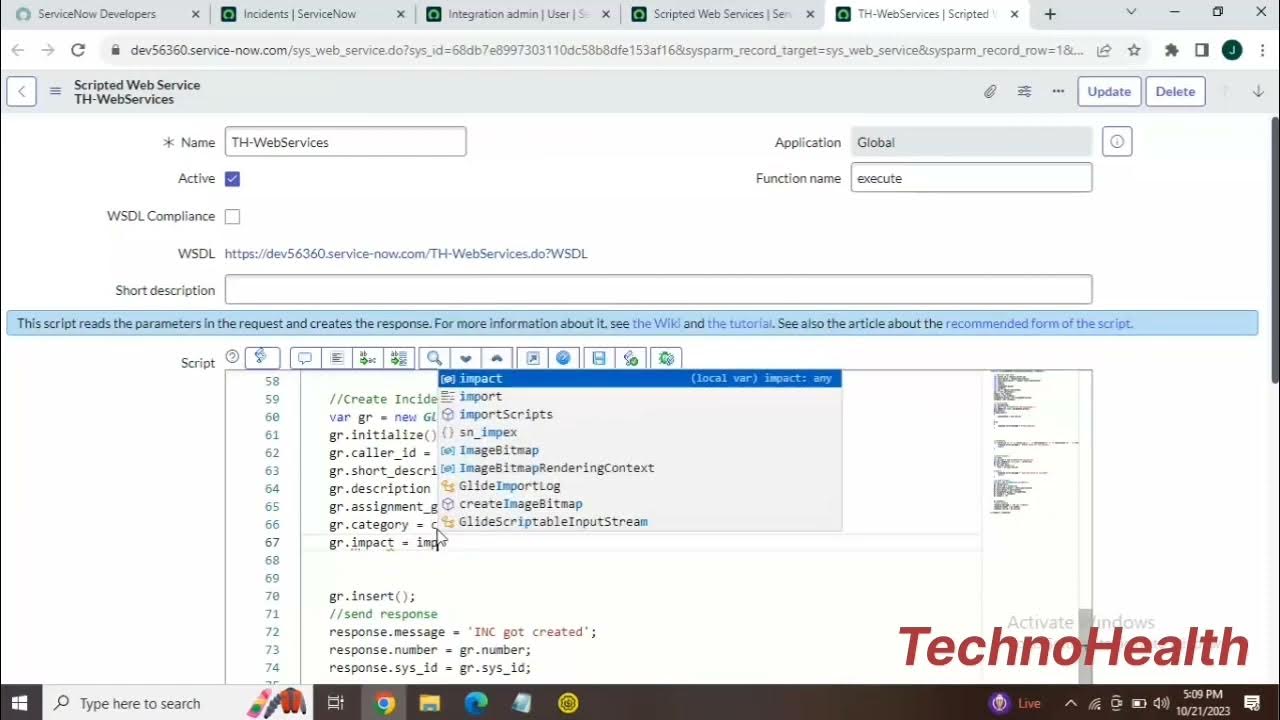
Task: Bookmark this page with the star icon
Action: (1134, 50)
